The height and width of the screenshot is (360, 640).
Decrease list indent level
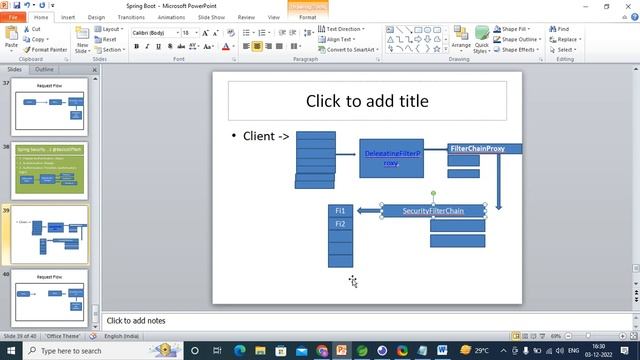pos(282,33)
